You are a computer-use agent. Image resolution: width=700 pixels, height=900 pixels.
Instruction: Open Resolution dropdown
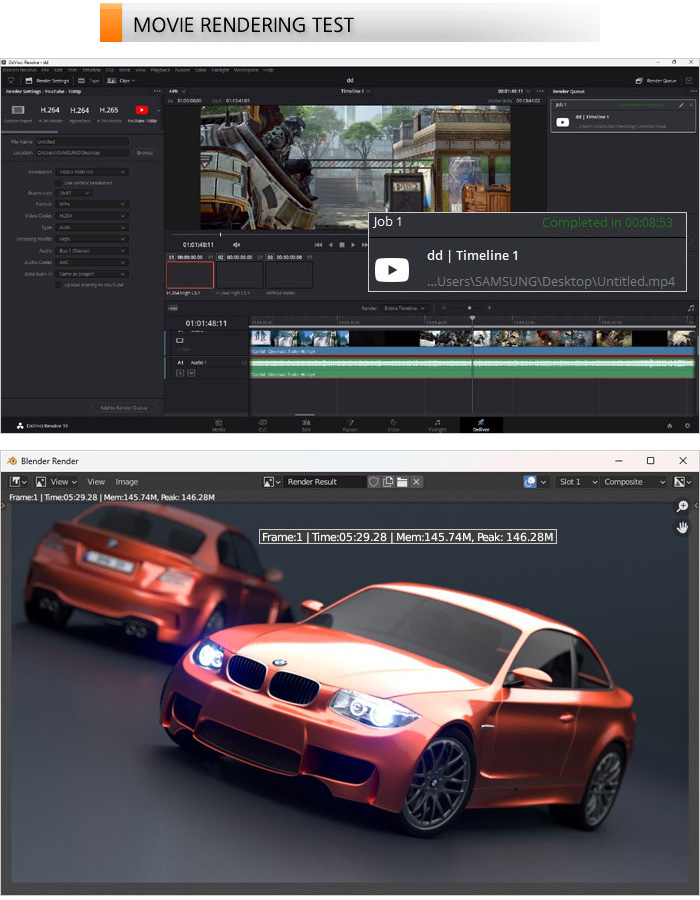coord(92,172)
